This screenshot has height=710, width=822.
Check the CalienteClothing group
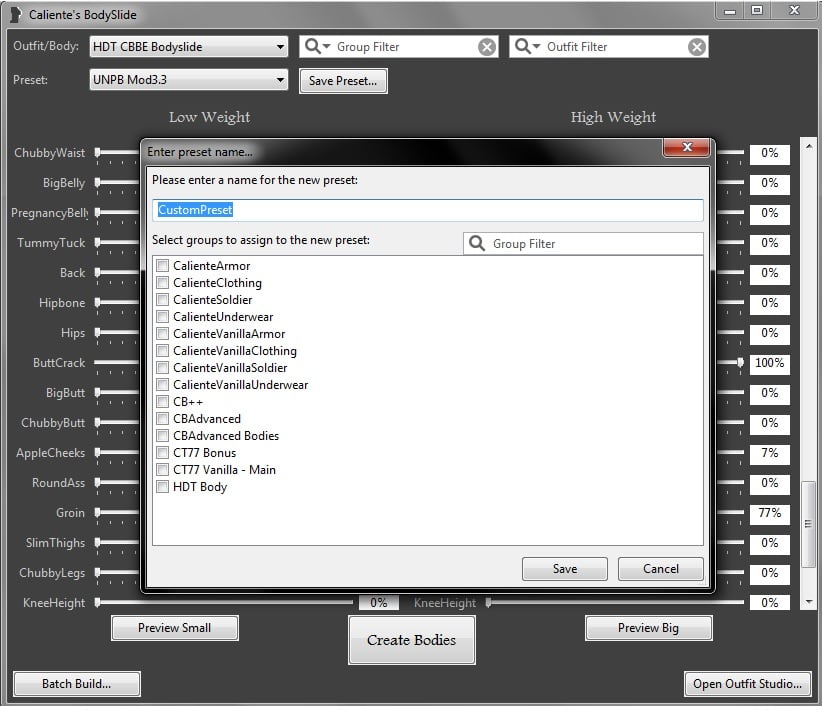pos(163,283)
